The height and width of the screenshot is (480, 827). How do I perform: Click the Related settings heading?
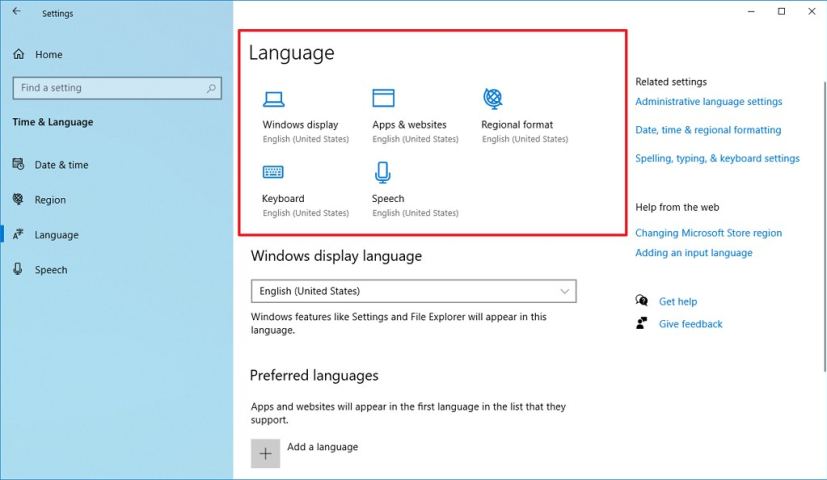click(x=671, y=82)
